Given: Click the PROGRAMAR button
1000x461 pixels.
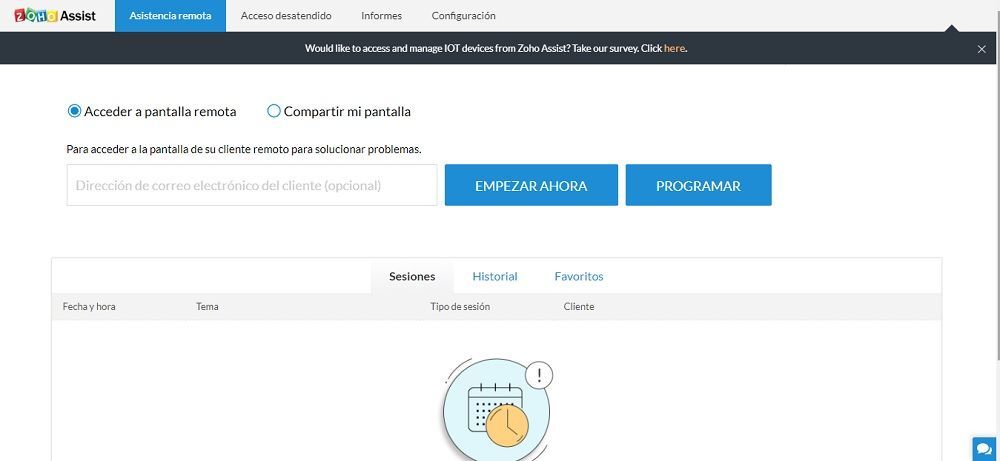Looking at the screenshot, I should pos(698,186).
